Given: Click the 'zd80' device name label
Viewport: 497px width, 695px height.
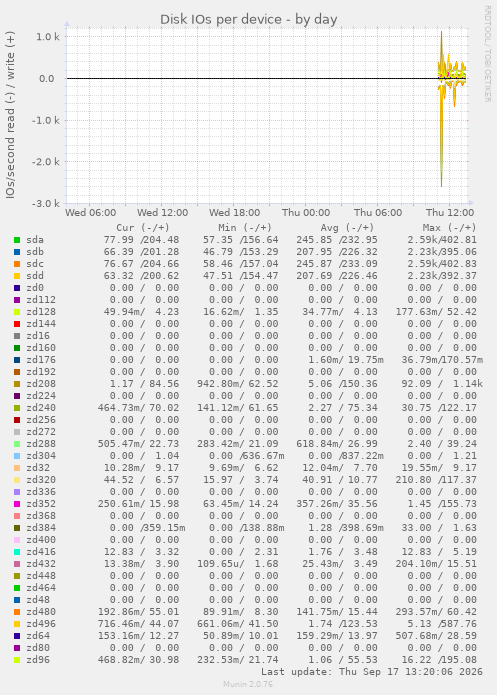Looking at the screenshot, I should pos(38,648).
